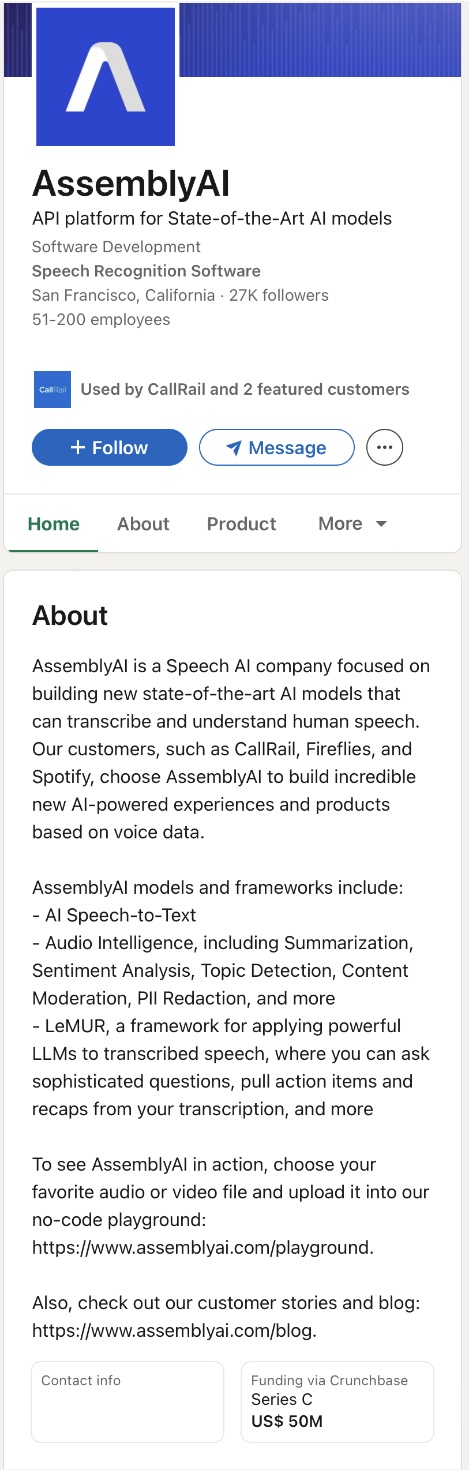Click the paper plane Message icon
Screen dimensions: 469x1470
[234, 448]
